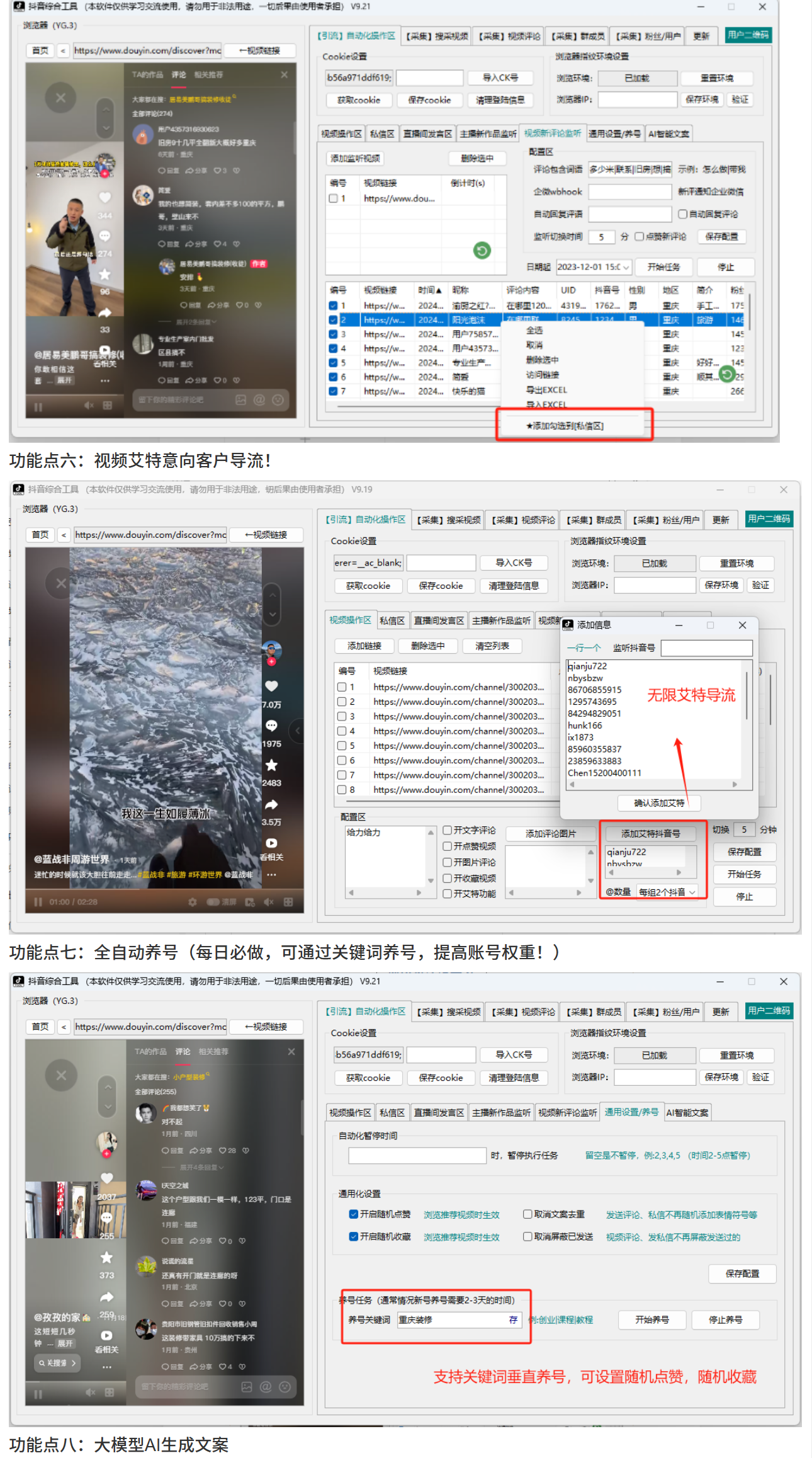Open comments bubble icon showing 1975
The height and width of the screenshot is (1458, 812).
(271, 726)
